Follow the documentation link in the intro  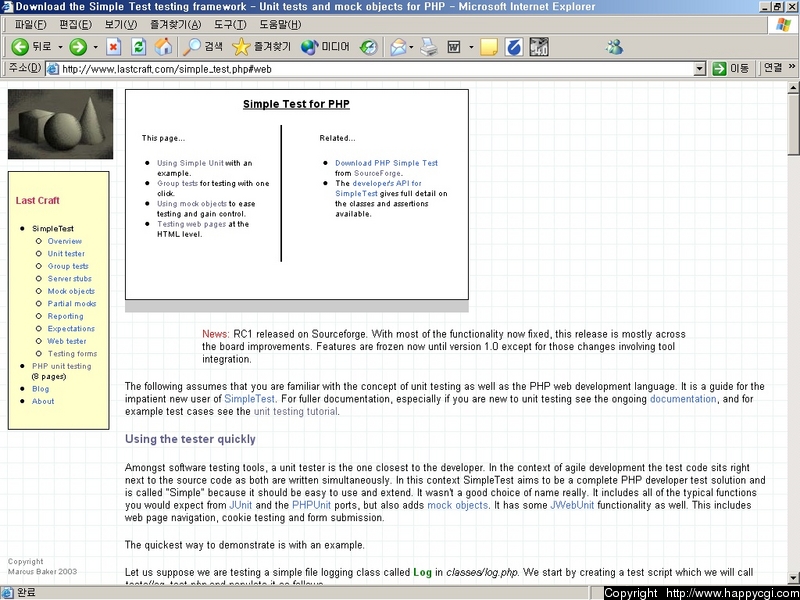[683, 399]
